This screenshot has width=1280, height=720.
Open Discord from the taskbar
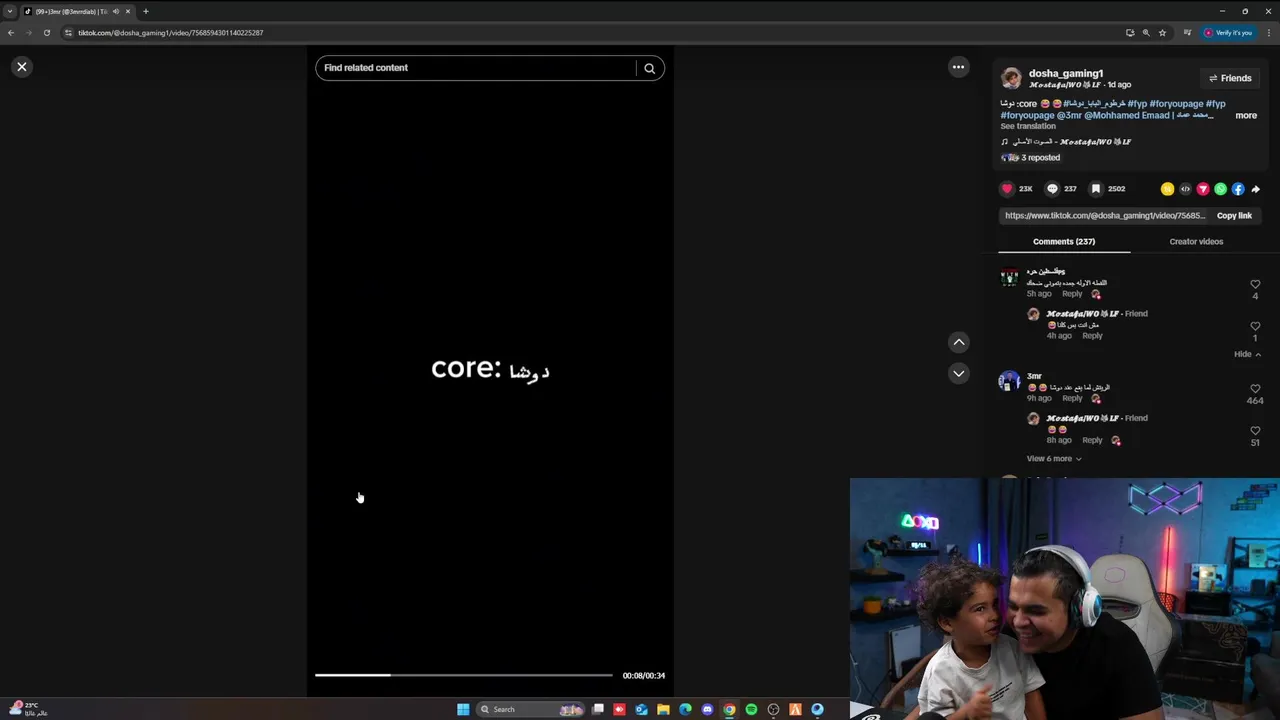(707, 709)
